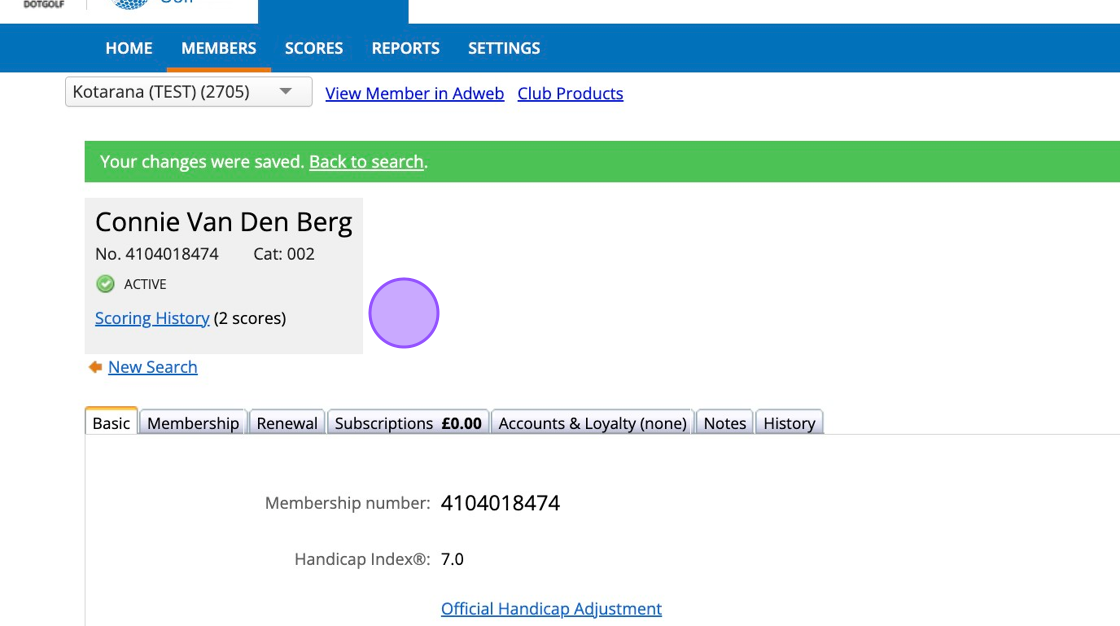Click Official Handicap Adjustment link
The height and width of the screenshot is (626, 1120).
click(x=551, y=608)
